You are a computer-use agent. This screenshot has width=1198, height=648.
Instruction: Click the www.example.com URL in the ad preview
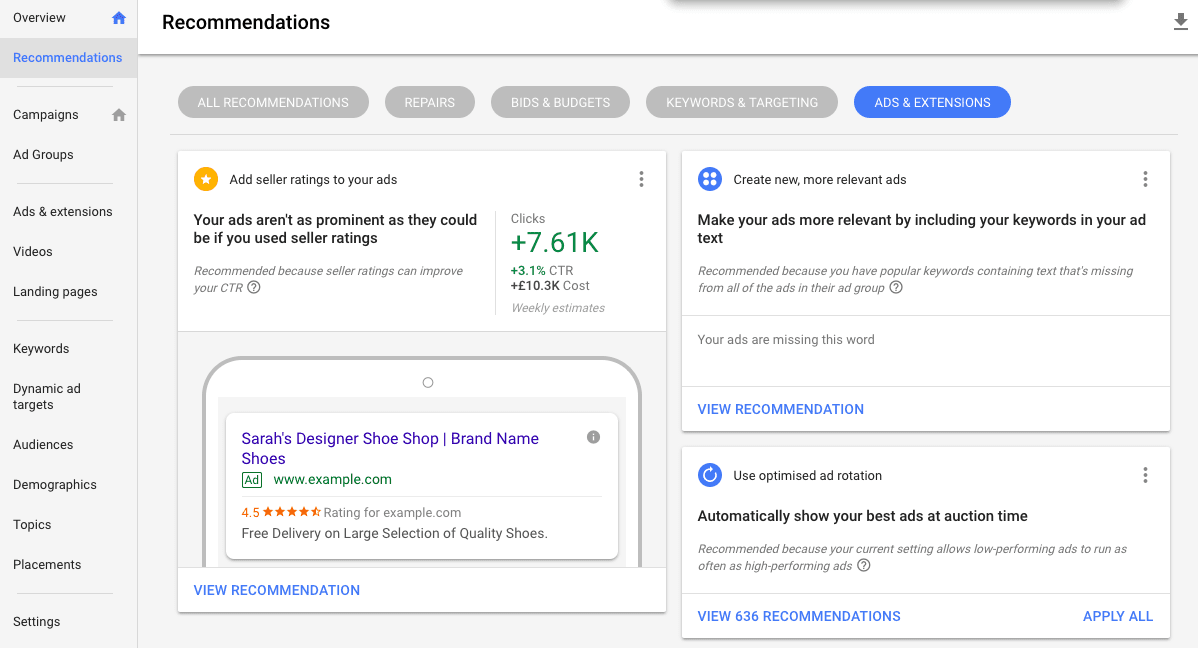tap(332, 479)
